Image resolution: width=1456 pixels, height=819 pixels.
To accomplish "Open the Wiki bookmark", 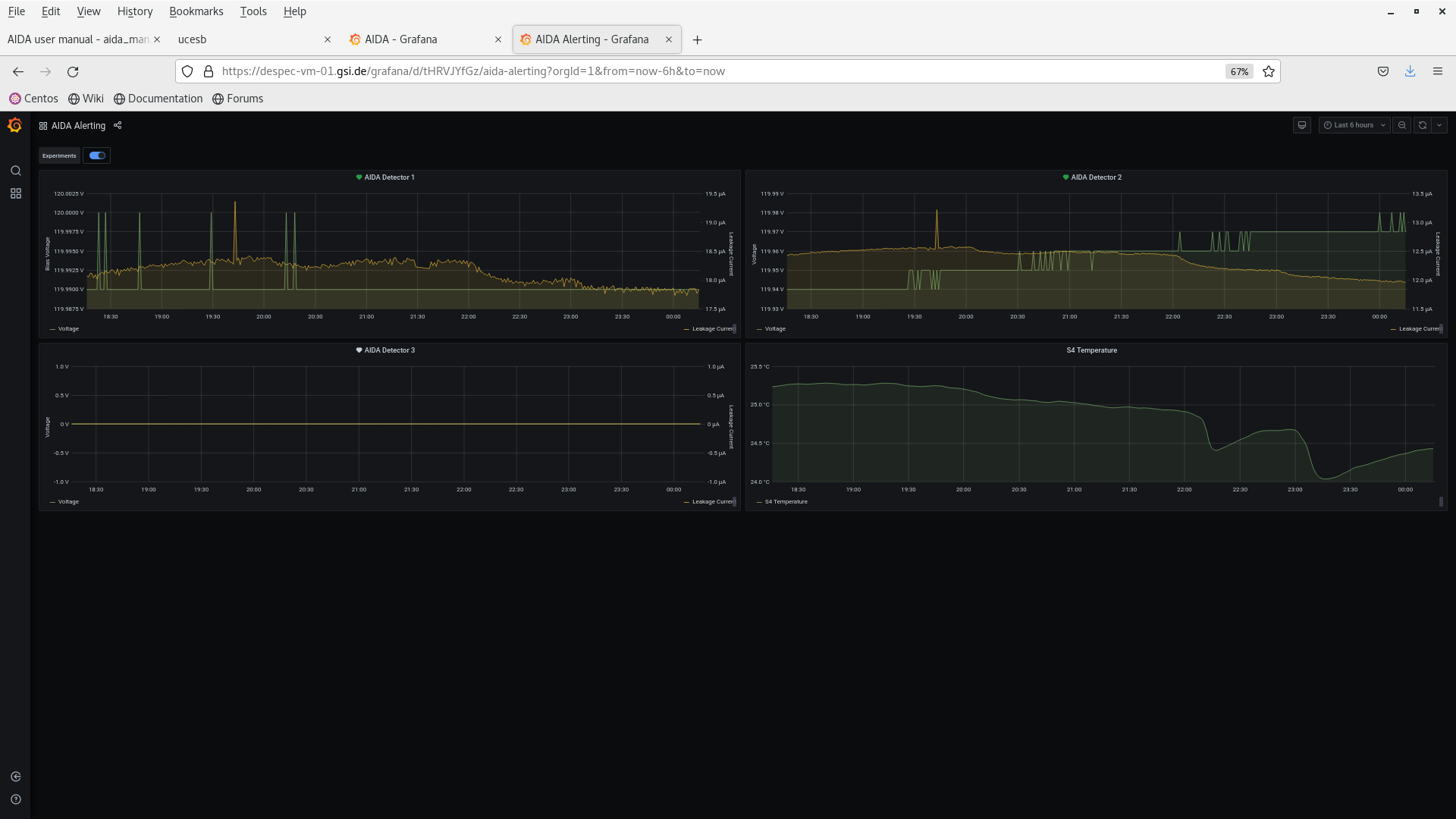I will coord(86,99).
